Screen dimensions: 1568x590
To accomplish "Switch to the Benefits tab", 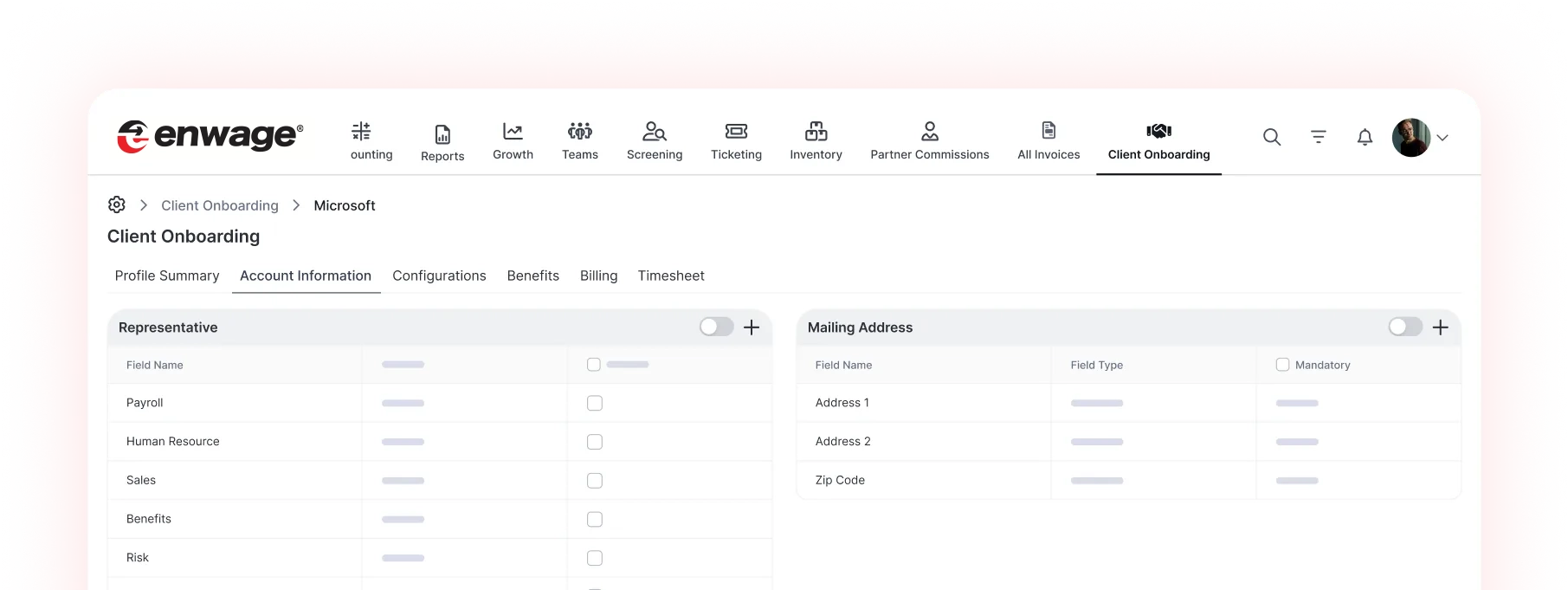I will [533, 276].
